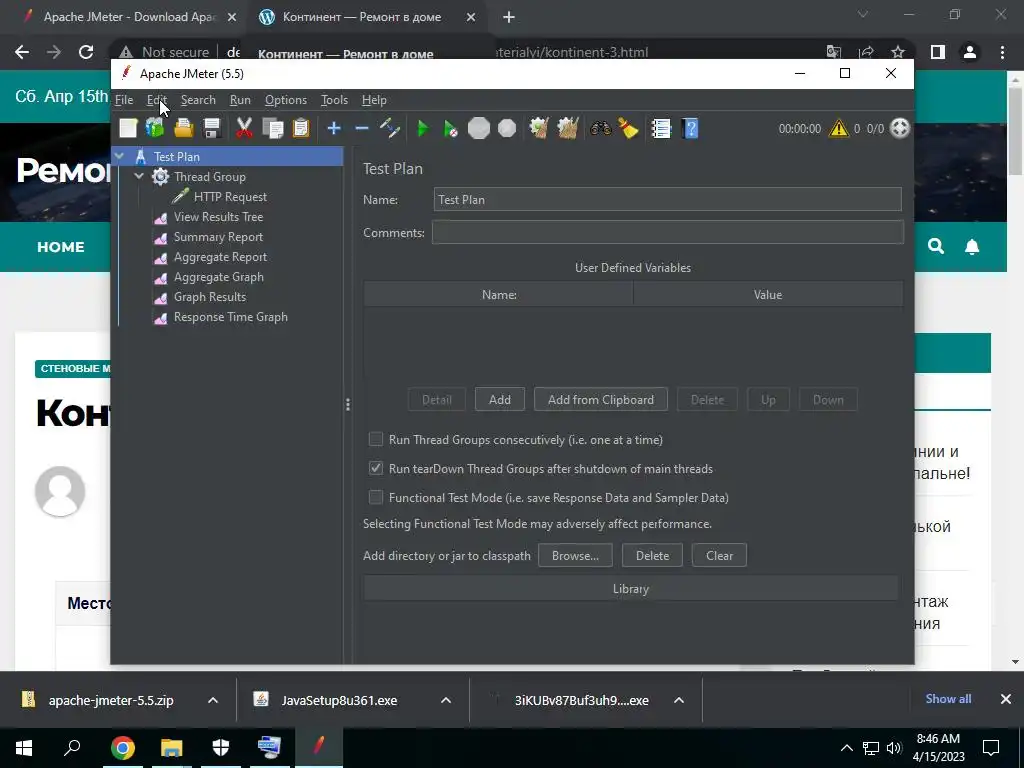Click the Copy icon in JMeter toolbar
This screenshot has height=768, width=1024.
[x=272, y=128]
